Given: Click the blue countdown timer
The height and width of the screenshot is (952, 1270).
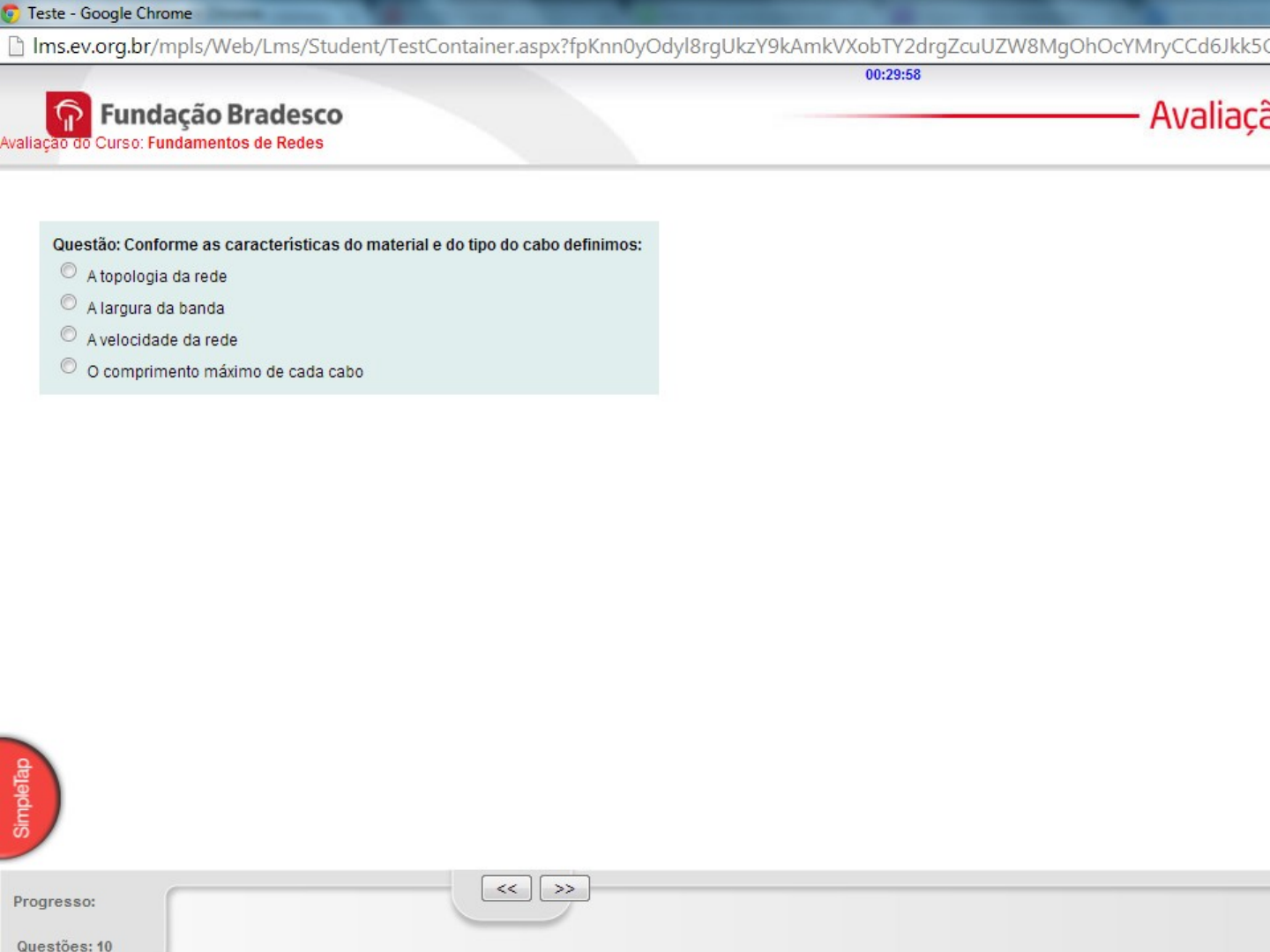Looking at the screenshot, I should [x=893, y=75].
